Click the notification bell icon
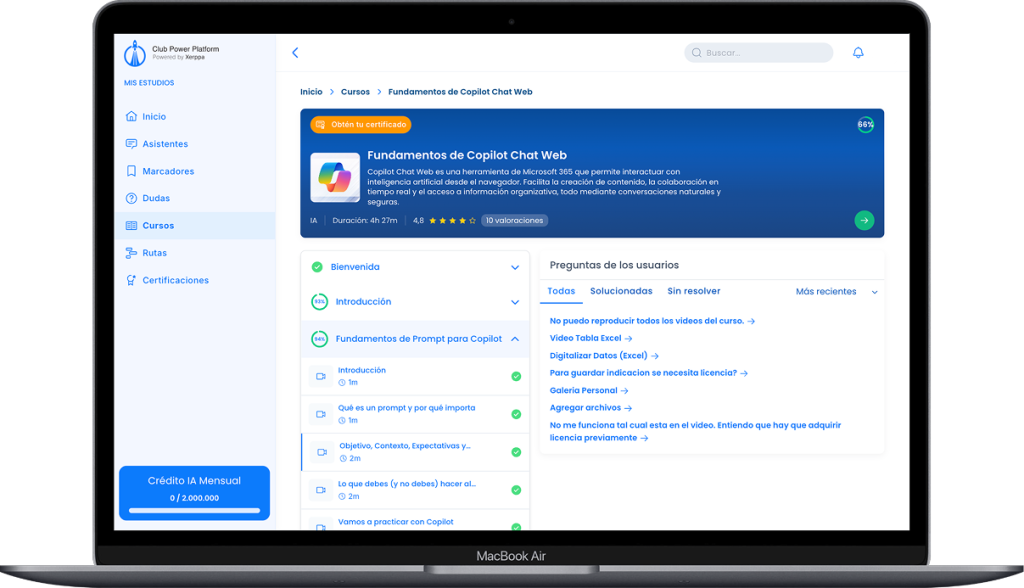 [858, 53]
